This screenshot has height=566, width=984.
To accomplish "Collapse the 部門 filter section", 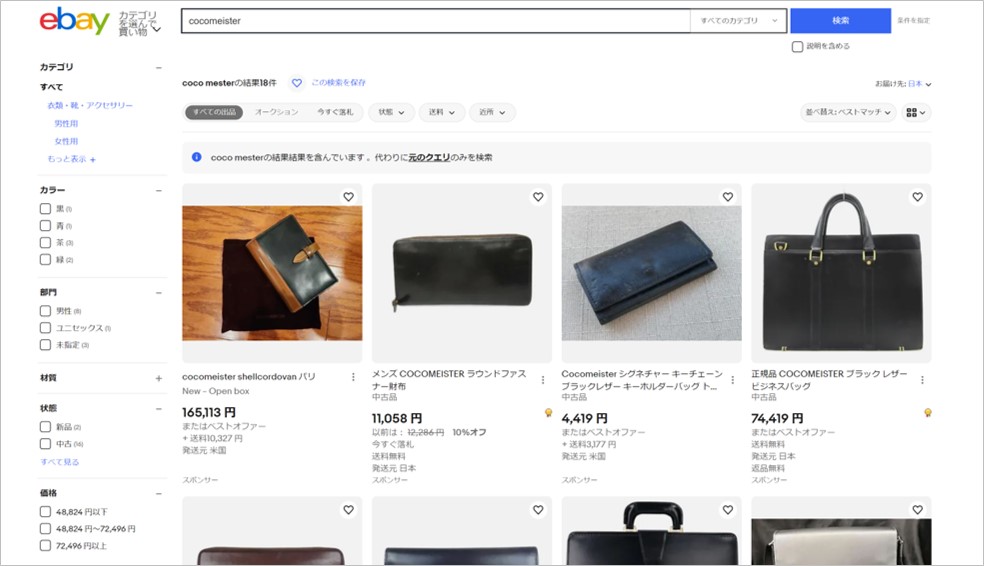I will coord(159,292).
